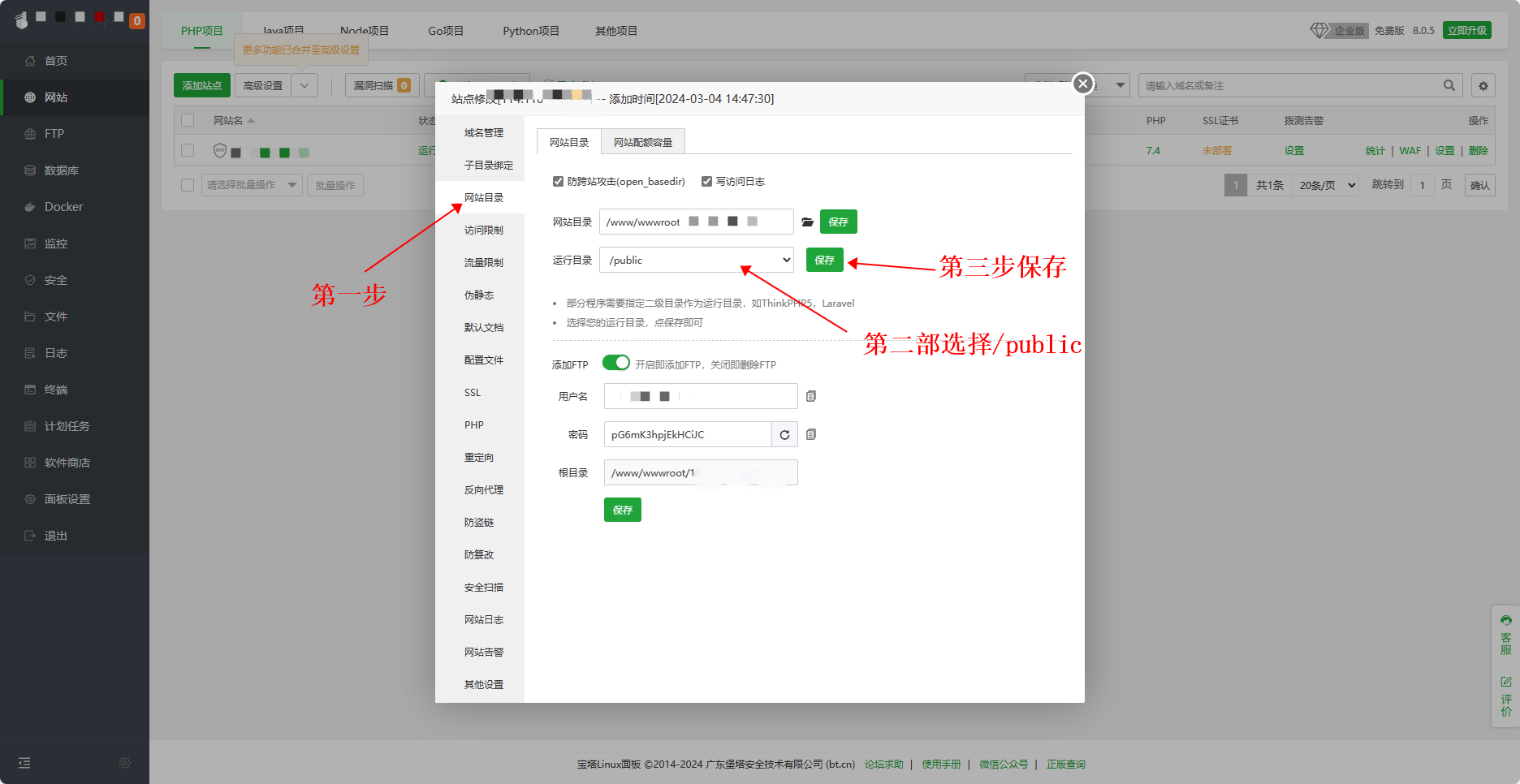1520x784 pixels.
Task: Open the 20条/页 page size dropdown
Action: click(x=1327, y=185)
